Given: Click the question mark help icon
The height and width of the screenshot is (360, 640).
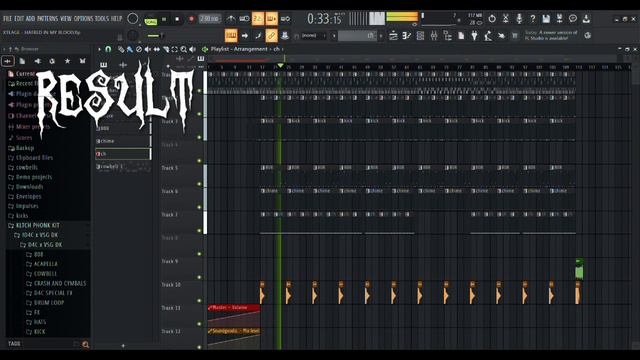Looking at the screenshot, I should point(532,19).
